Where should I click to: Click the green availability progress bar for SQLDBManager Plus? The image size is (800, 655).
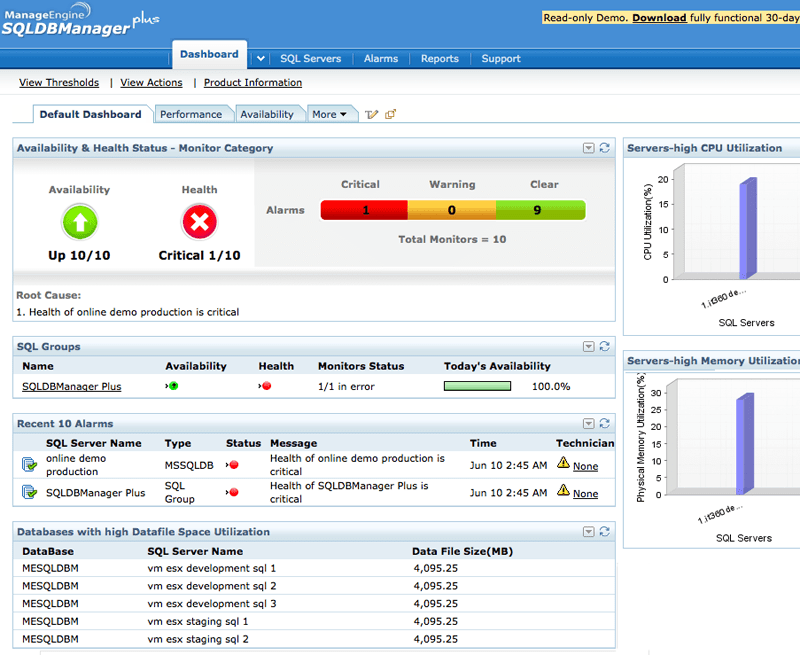pyautogui.click(x=477, y=386)
